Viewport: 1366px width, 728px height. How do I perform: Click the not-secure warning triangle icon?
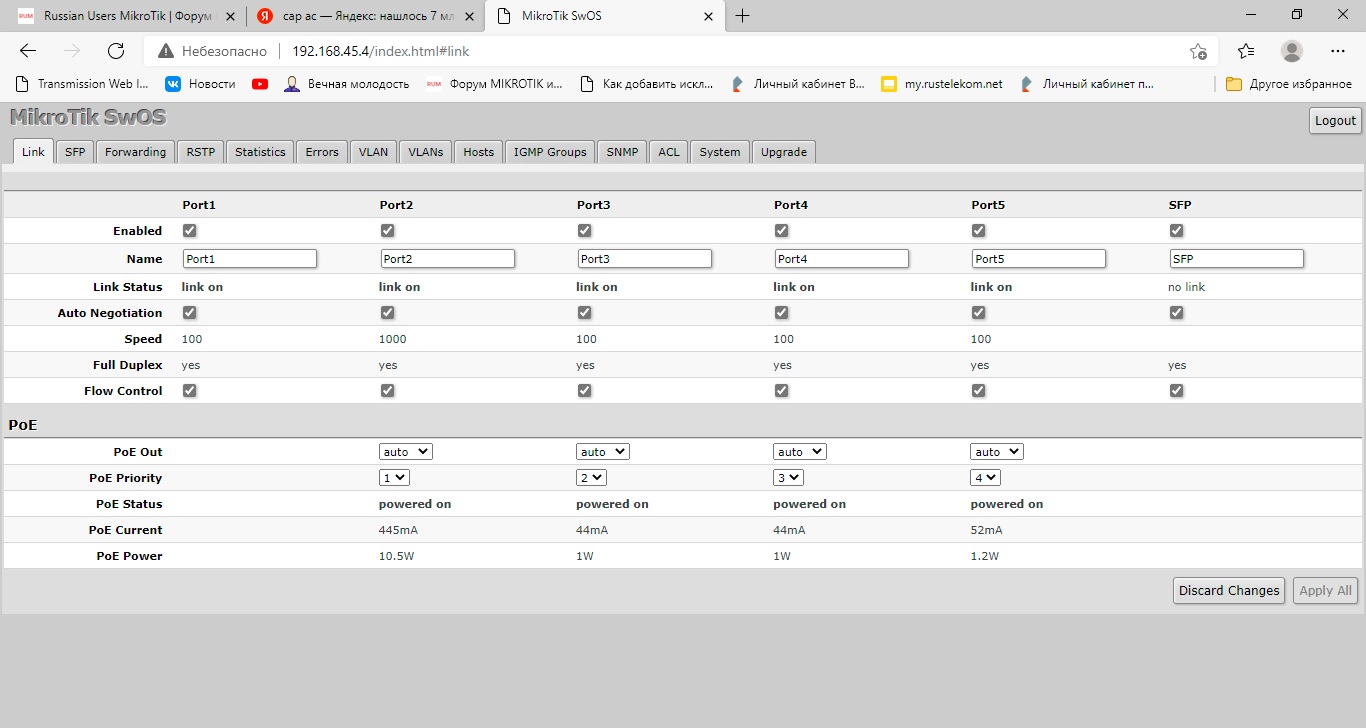[x=165, y=51]
